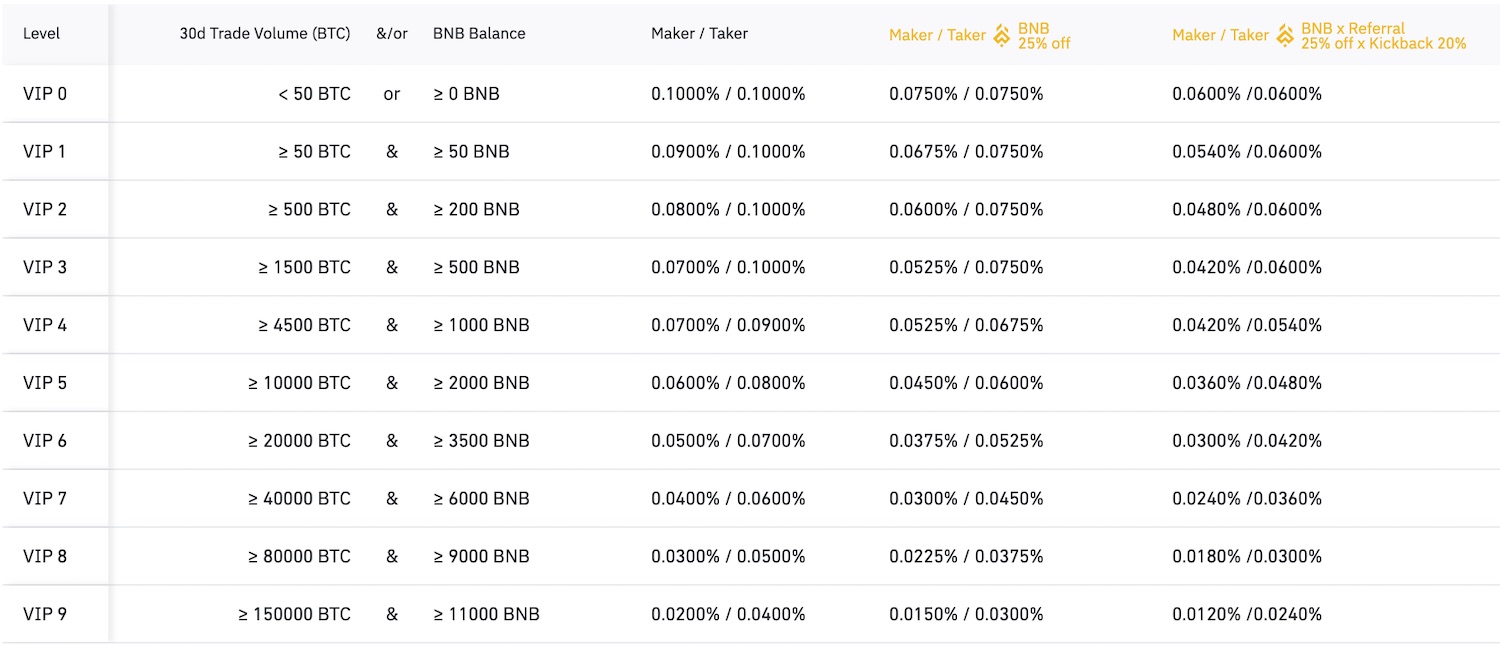Select the "< 50 BTC" volume cell
This screenshot has height=646, width=1500.
click(315, 94)
